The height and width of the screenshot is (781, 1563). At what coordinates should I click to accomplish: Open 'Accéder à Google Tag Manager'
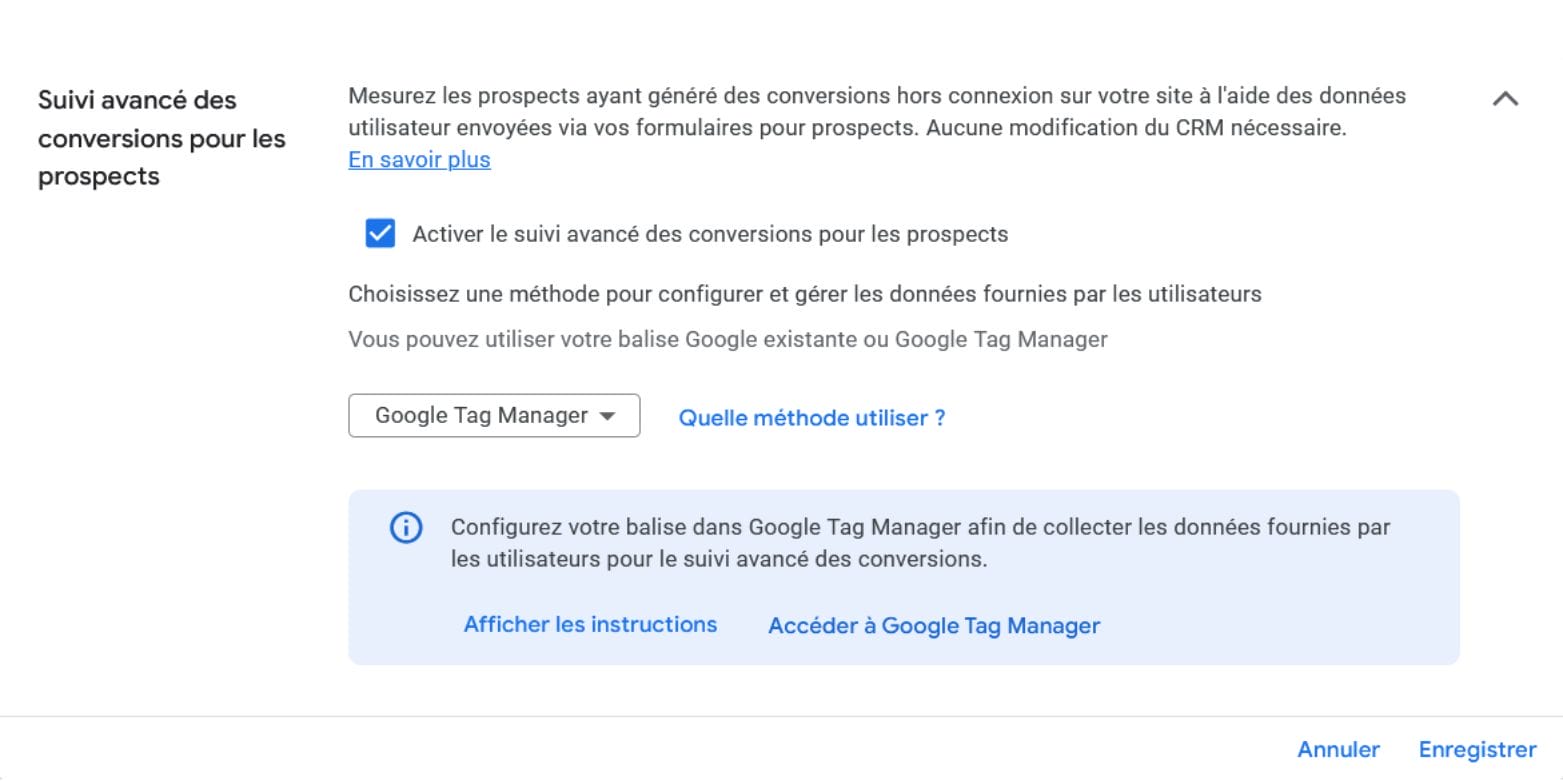(x=933, y=626)
